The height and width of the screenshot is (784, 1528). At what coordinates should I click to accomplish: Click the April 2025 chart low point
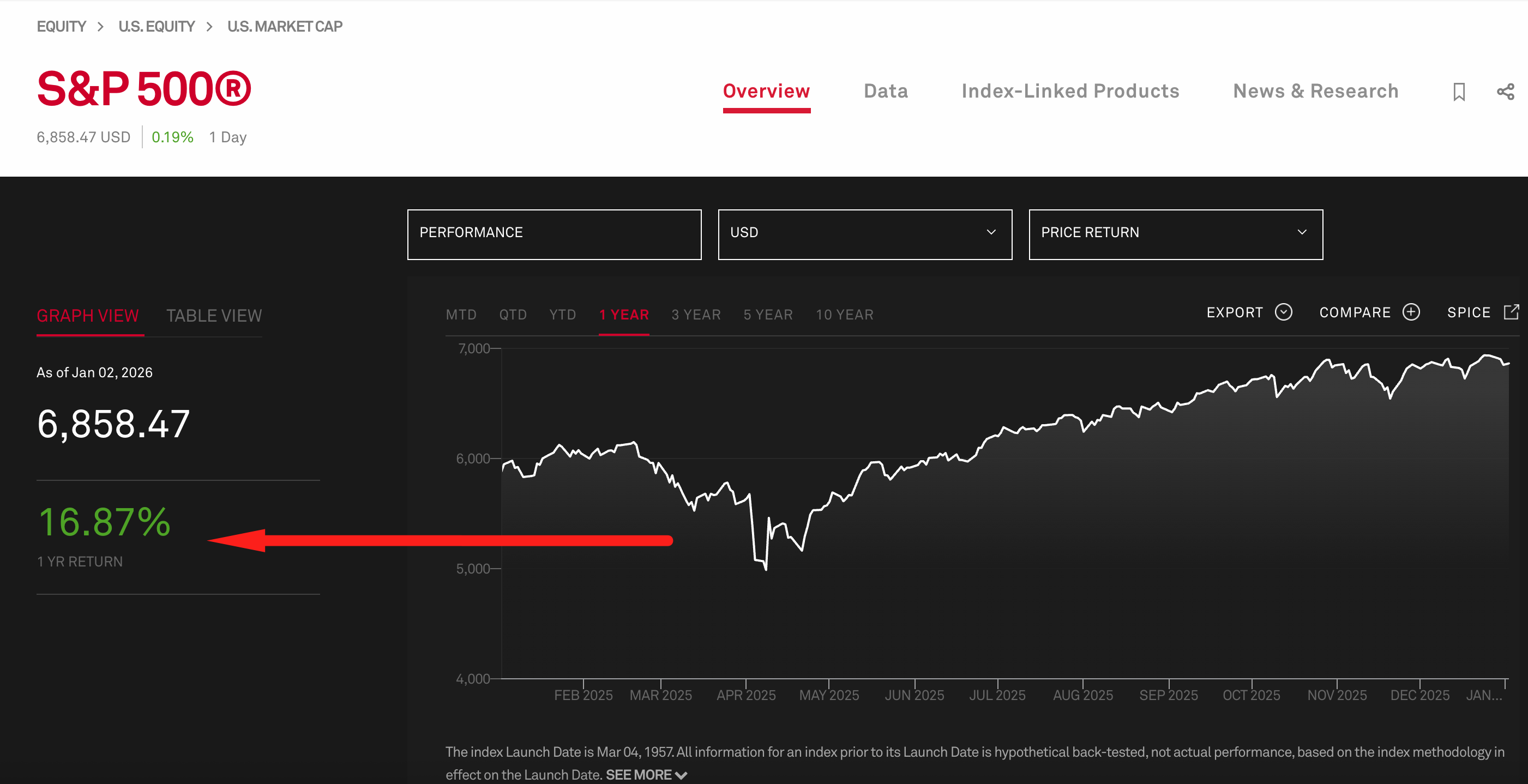click(x=766, y=569)
